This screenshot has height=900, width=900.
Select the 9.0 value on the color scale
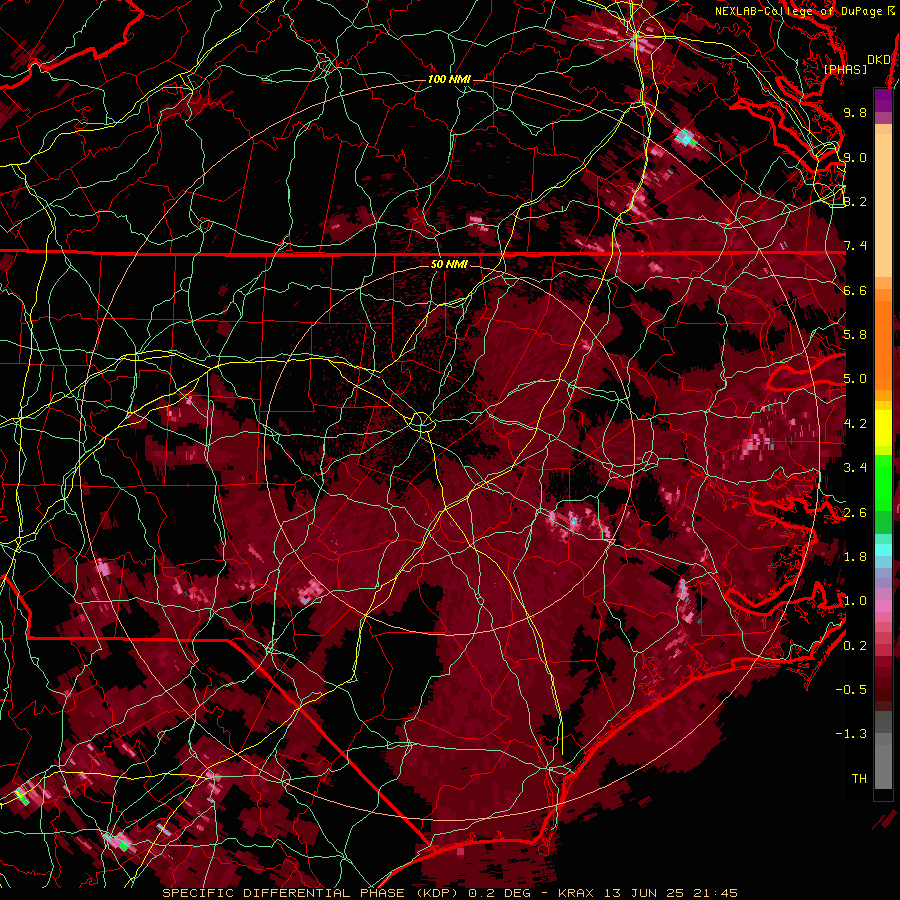coord(855,157)
